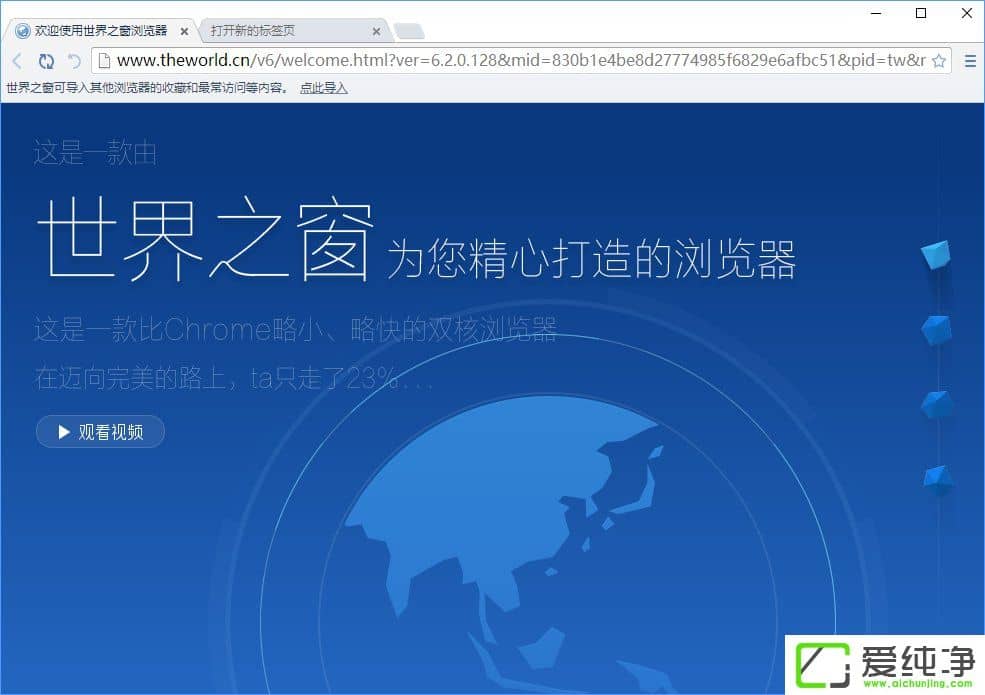Open a new tab with the blank tab stub
The width and height of the screenshot is (985, 695).
[x=404, y=31]
